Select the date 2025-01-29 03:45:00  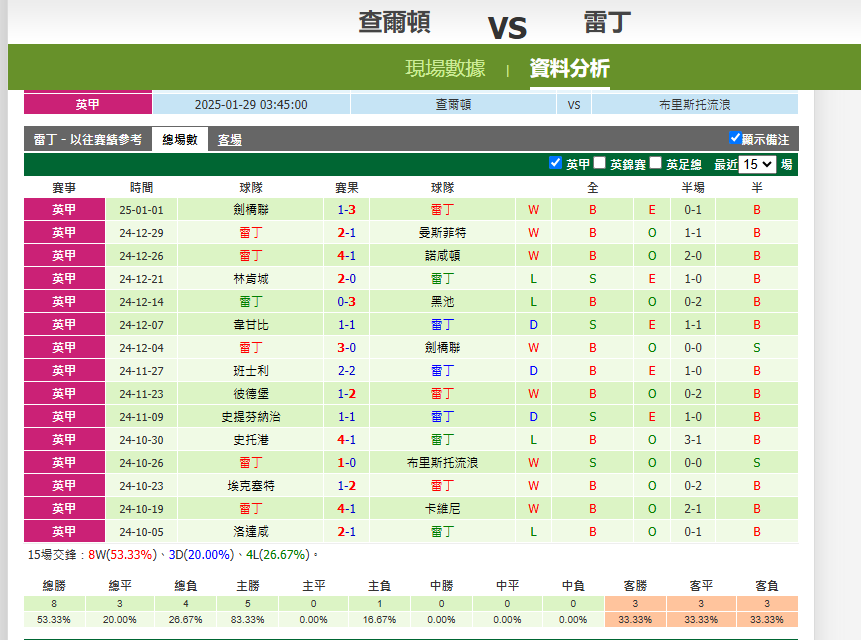(251, 105)
